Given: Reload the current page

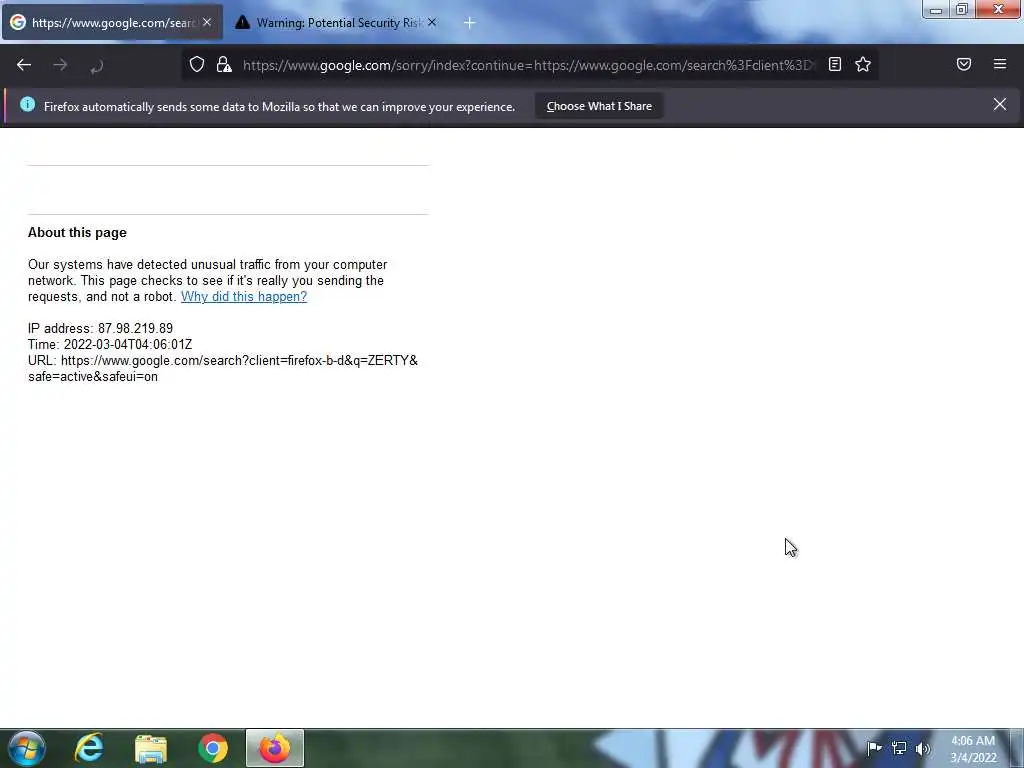Looking at the screenshot, I should (x=97, y=66).
